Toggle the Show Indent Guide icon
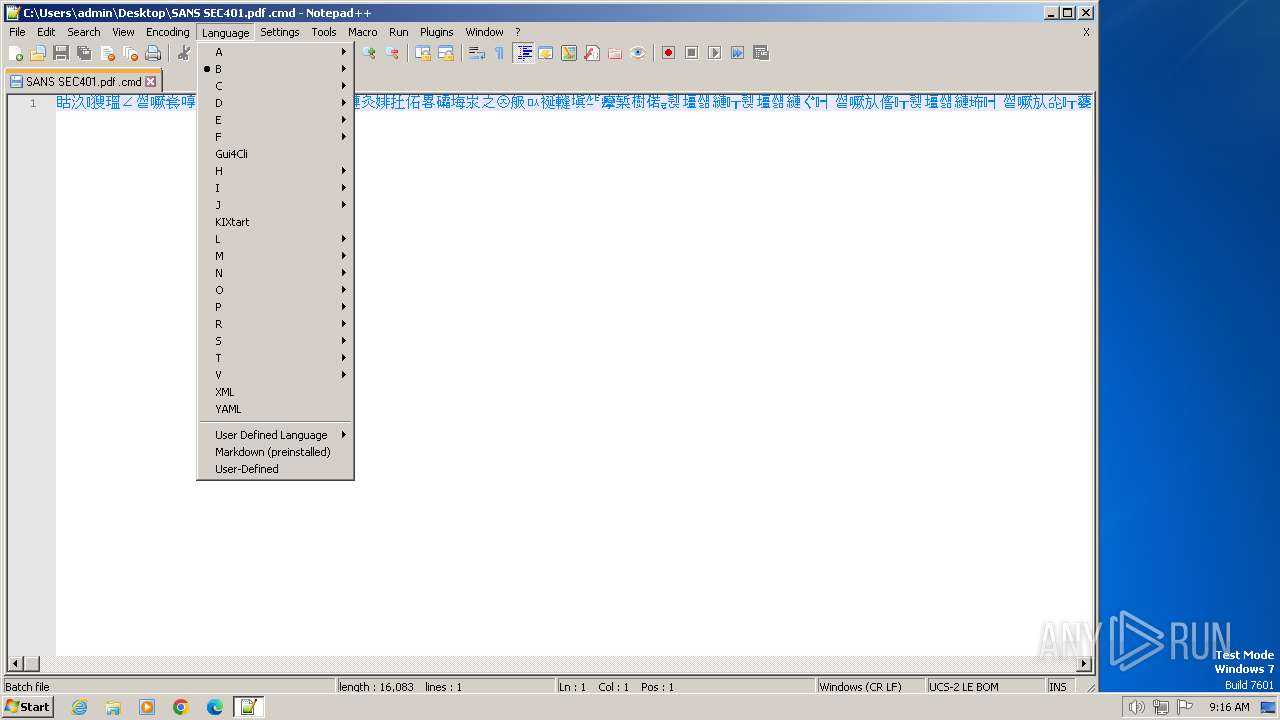This screenshot has width=1280, height=720. [x=523, y=53]
